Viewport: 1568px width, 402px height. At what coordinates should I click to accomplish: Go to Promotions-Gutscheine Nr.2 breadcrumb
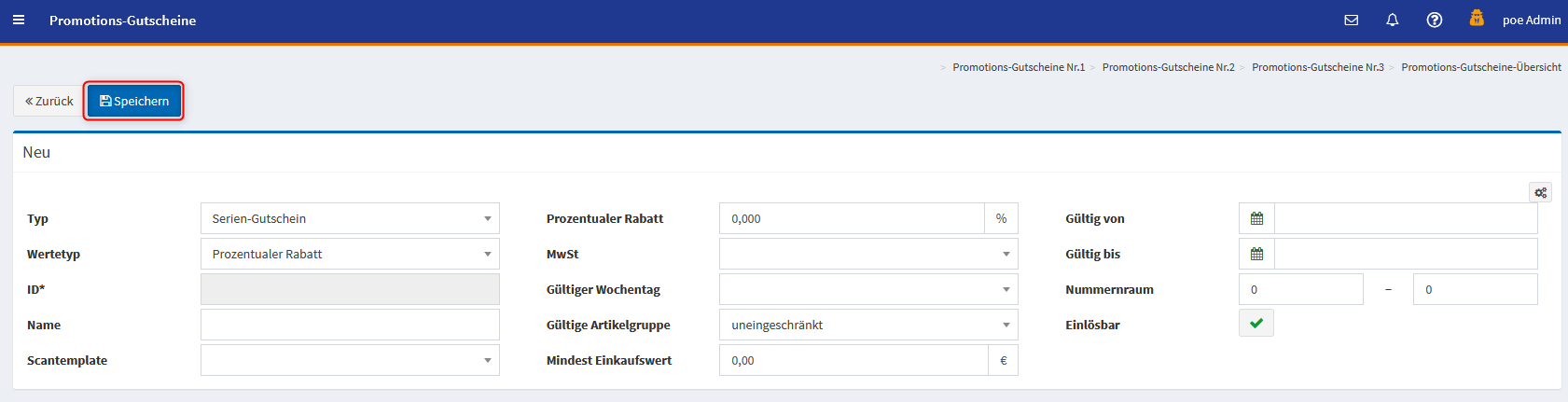click(x=1168, y=67)
